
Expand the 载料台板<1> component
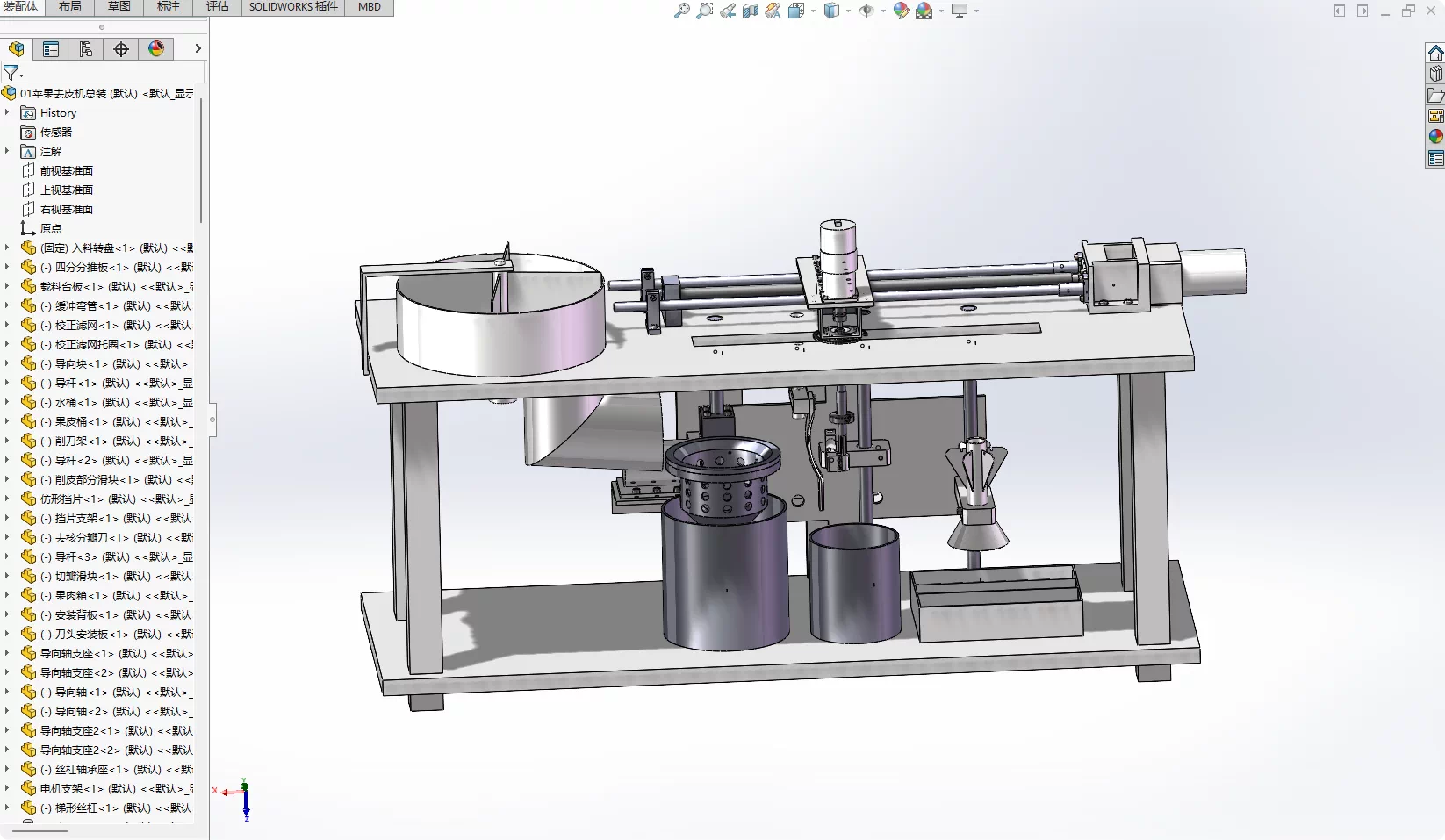[7, 286]
